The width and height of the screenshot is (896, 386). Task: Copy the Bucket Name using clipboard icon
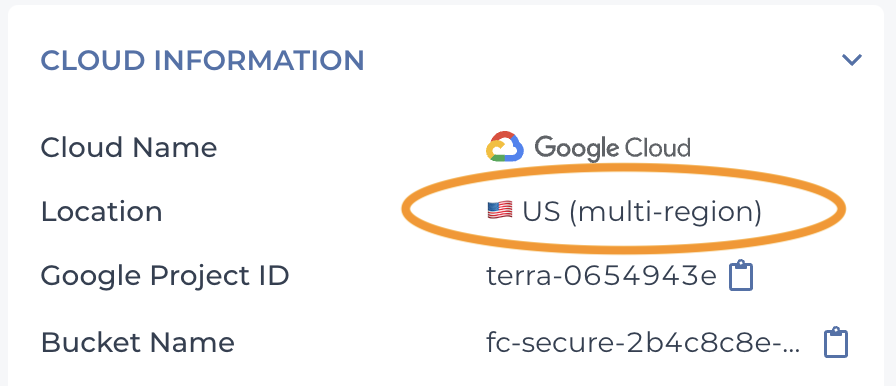tap(836, 342)
